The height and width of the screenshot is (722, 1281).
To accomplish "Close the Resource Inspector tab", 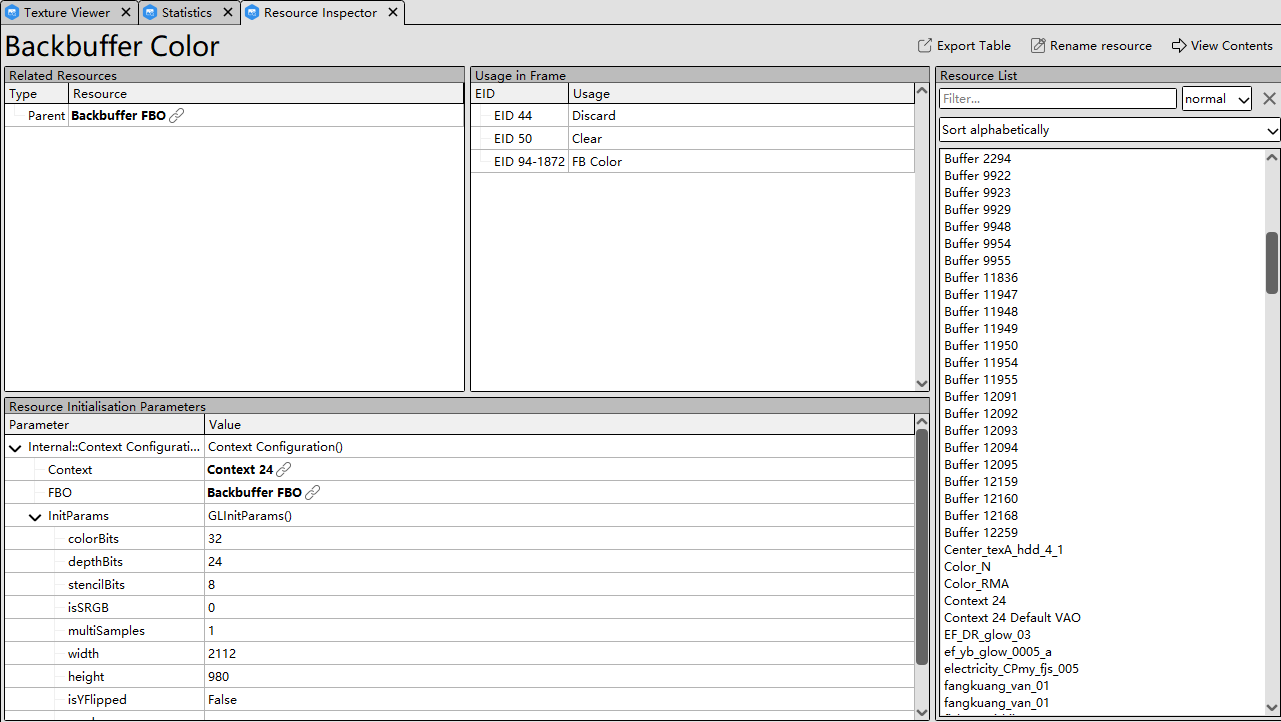I will pyautogui.click(x=393, y=13).
